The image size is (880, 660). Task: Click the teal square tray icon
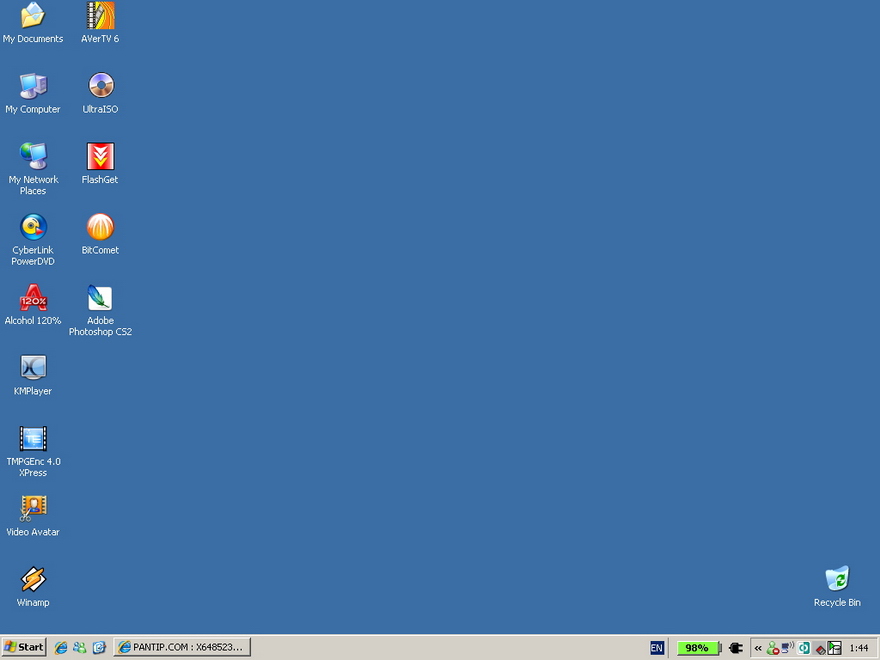coord(804,648)
